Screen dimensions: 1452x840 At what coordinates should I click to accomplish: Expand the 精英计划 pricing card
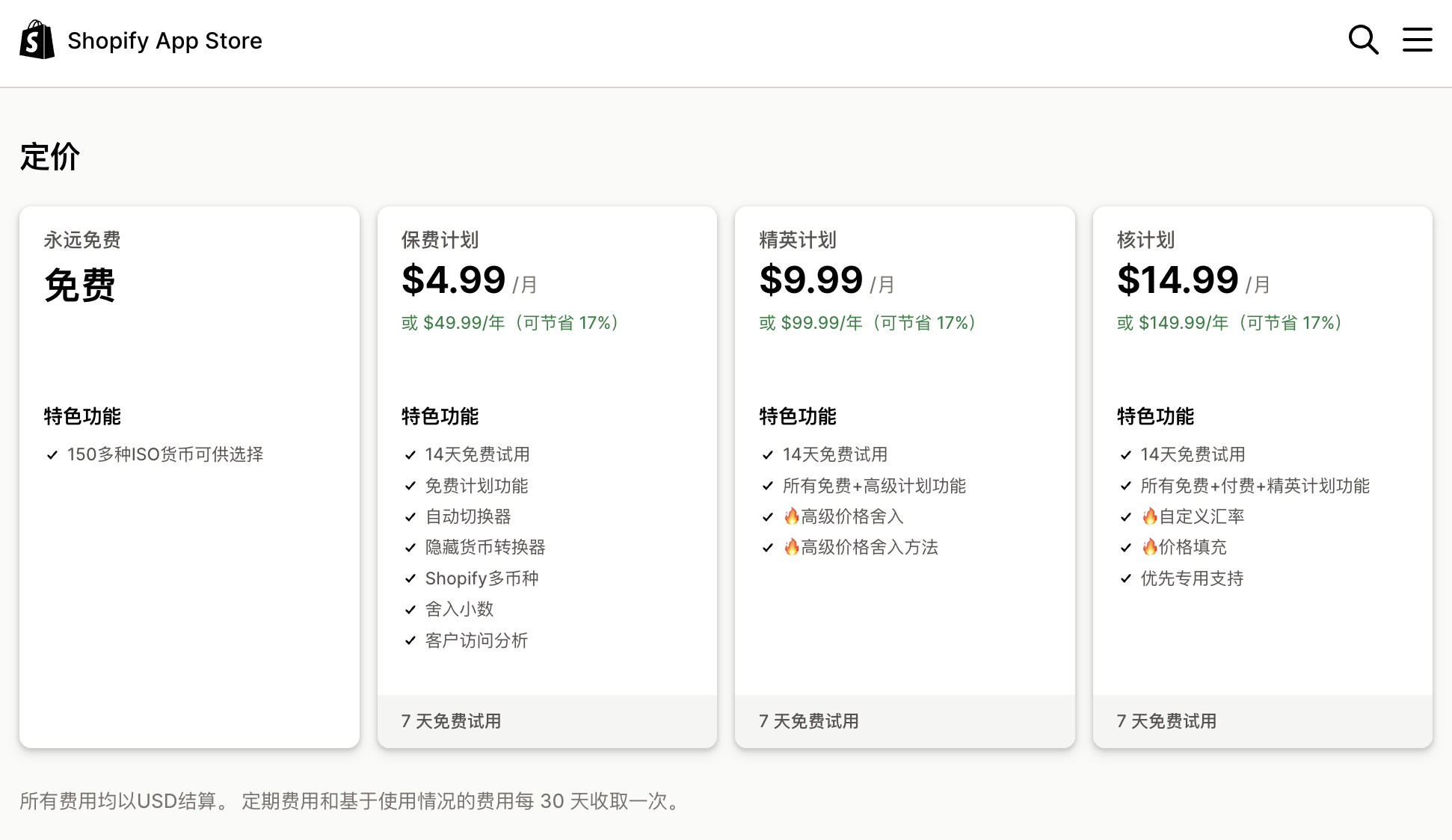pyautogui.click(x=904, y=478)
